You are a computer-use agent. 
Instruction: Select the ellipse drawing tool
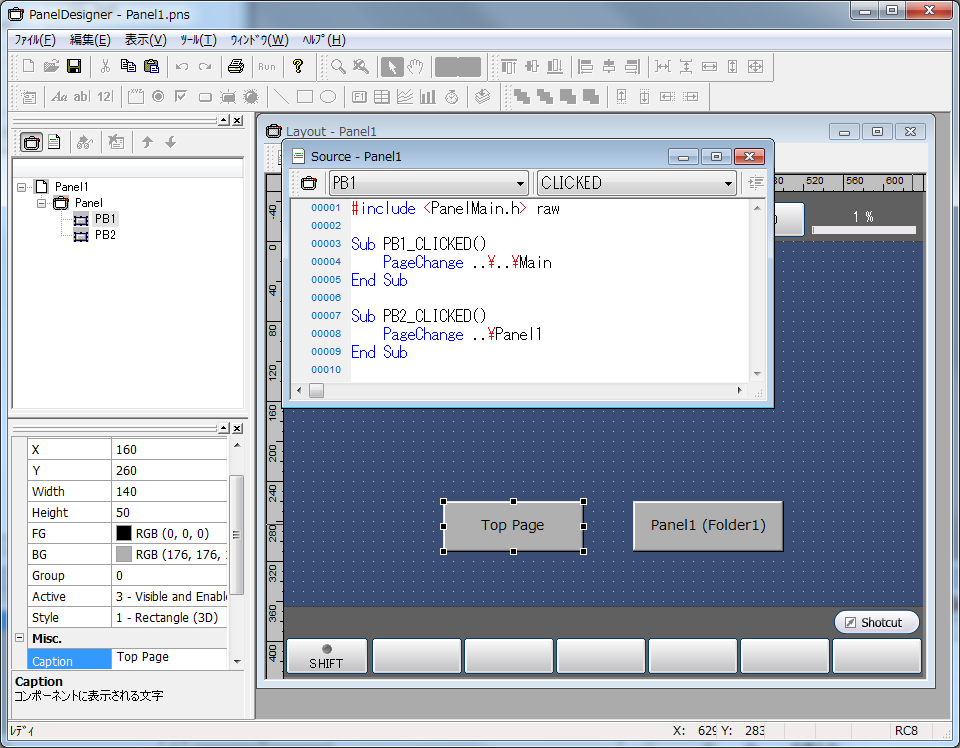(x=327, y=97)
